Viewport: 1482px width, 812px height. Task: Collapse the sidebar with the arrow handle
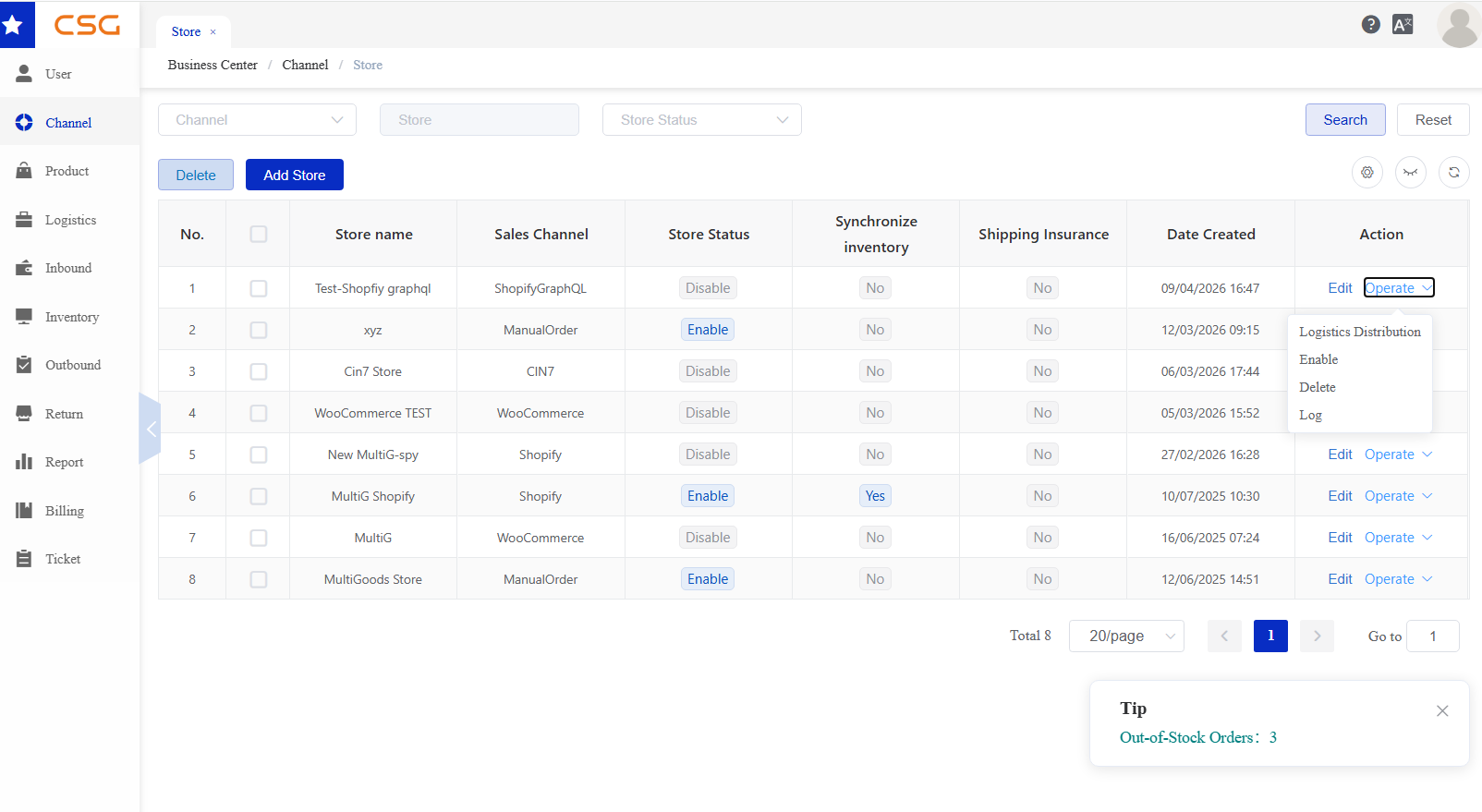point(151,429)
